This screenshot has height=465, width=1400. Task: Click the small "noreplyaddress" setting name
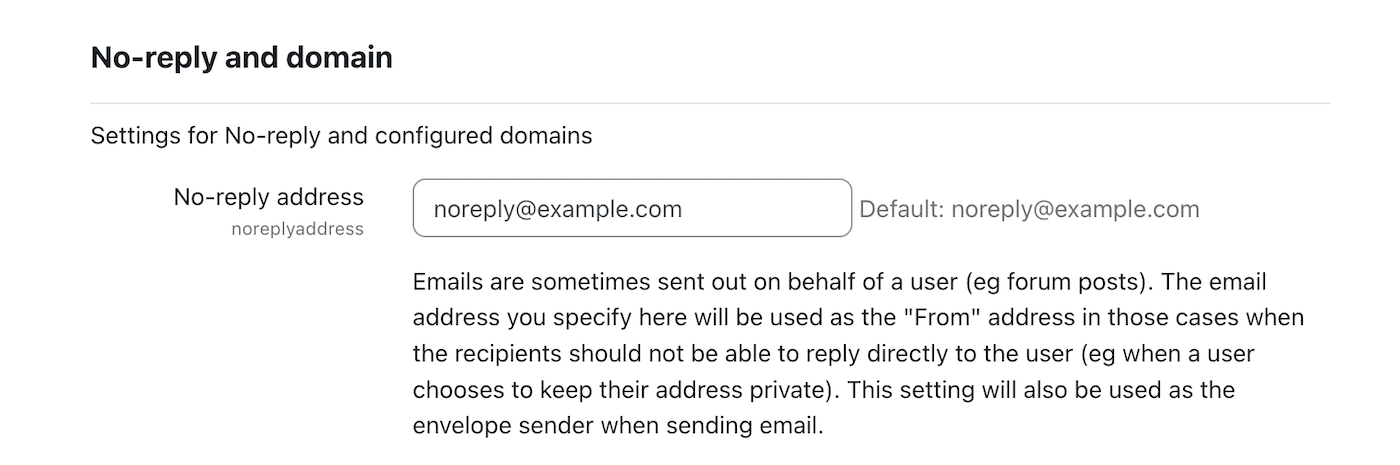[297, 229]
